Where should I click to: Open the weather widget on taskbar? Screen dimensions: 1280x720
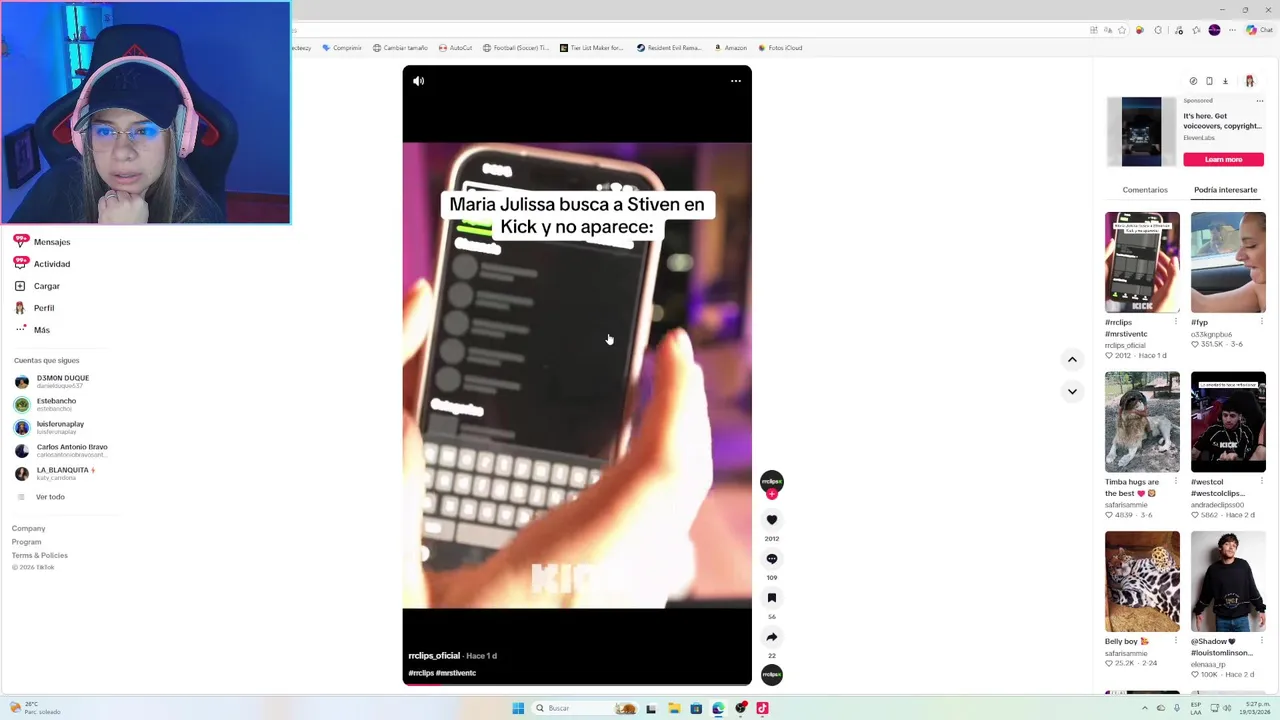click(x=35, y=708)
